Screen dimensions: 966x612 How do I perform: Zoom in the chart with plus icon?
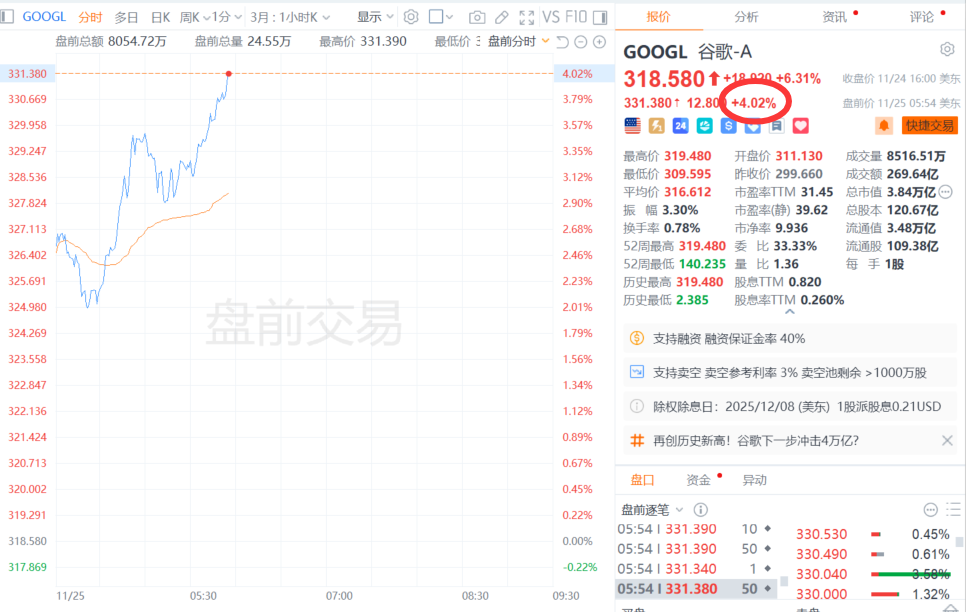tap(599, 42)
